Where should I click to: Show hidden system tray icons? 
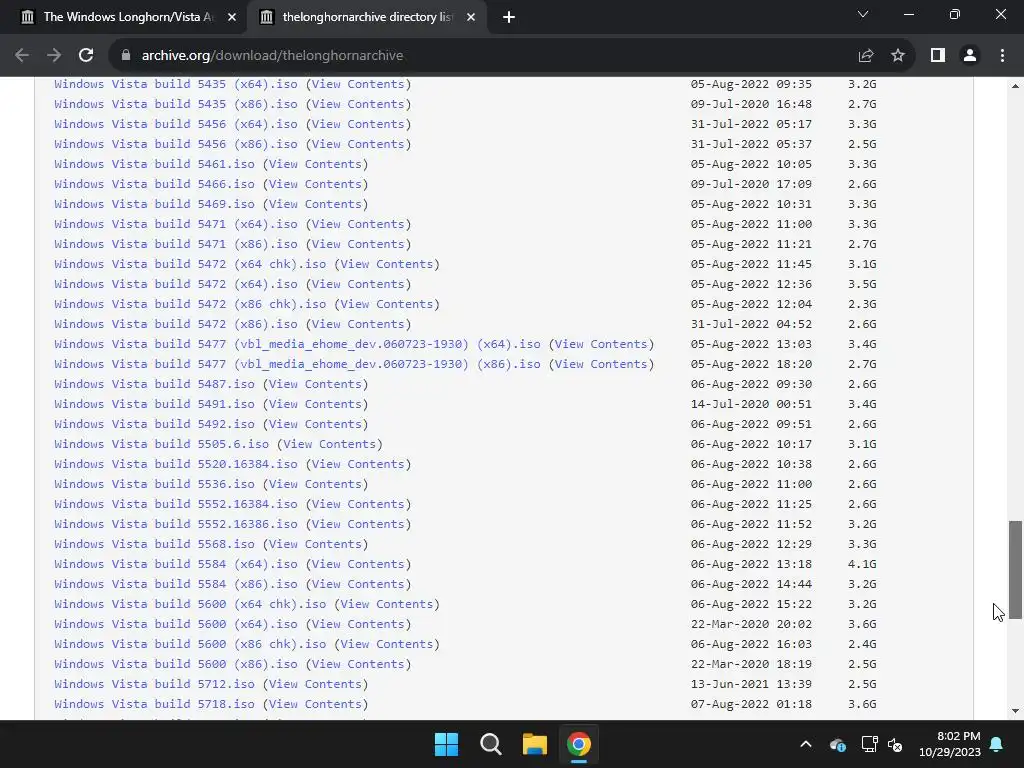[x=806, y=744]
